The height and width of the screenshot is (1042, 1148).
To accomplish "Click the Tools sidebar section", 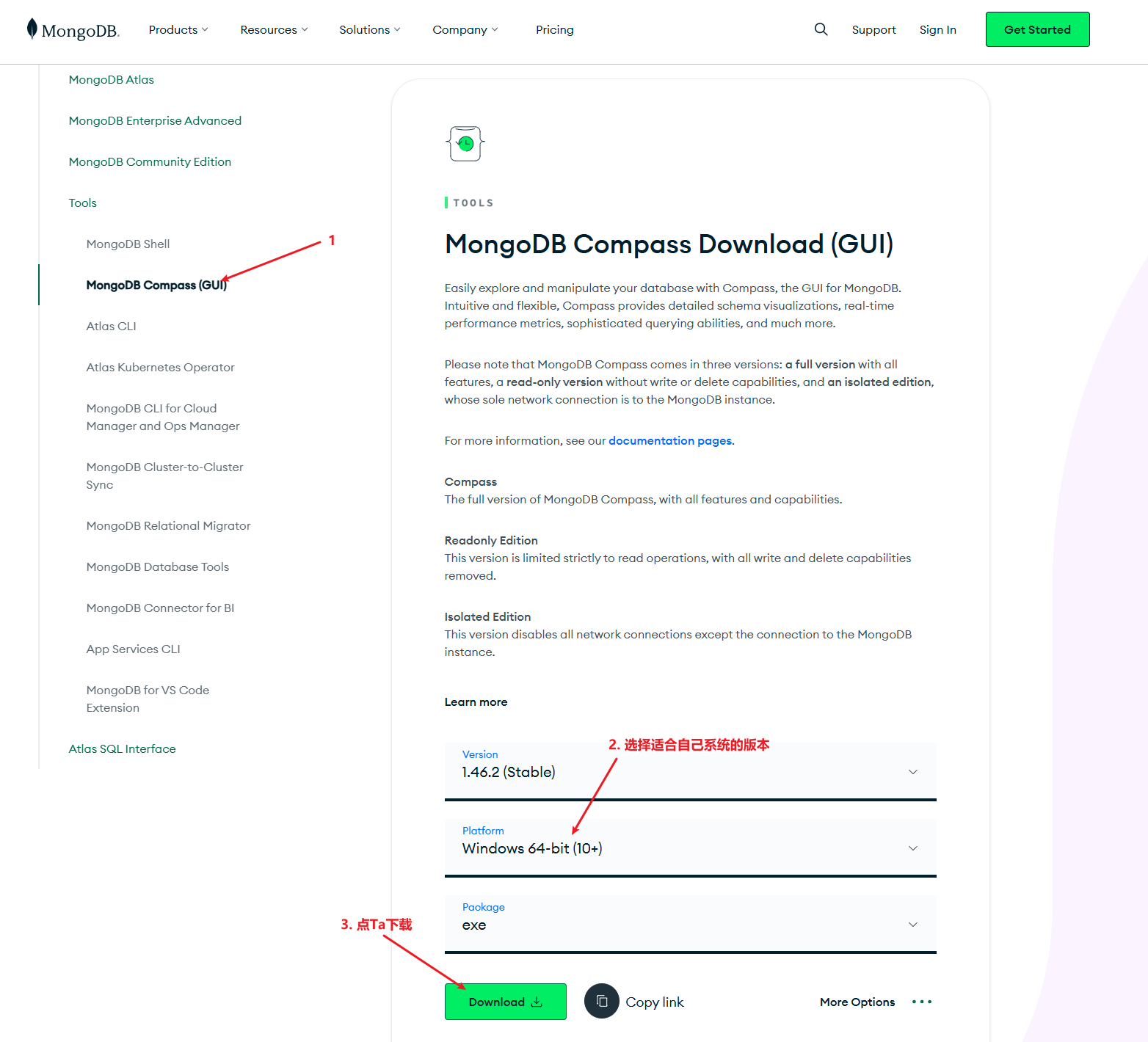I will (x=83, y=203).
